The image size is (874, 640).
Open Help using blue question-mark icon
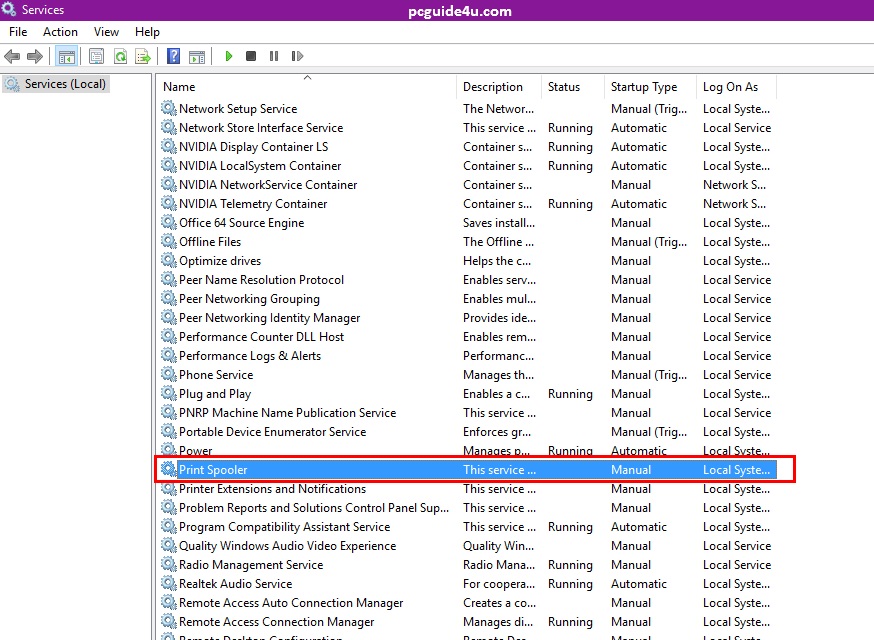174,57
